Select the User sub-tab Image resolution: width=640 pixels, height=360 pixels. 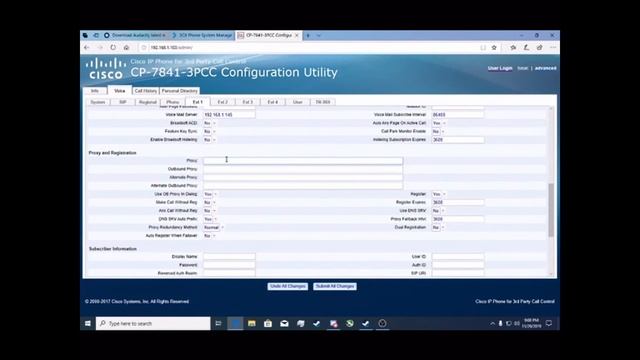tap(298, 102)
